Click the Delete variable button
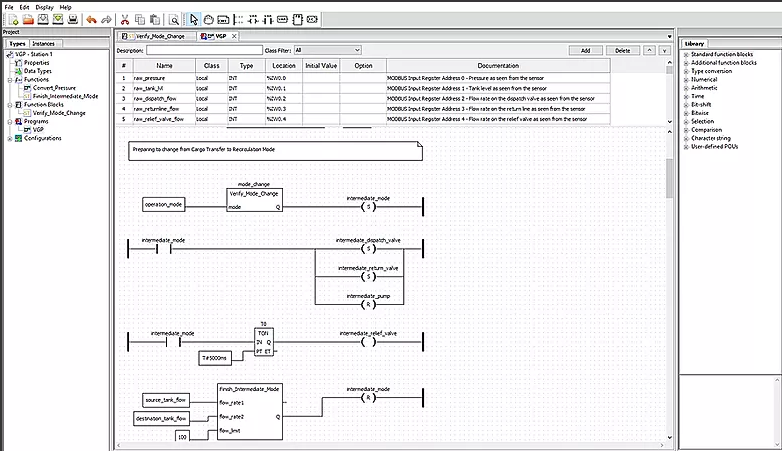The height and width of the screenshot is (451, 782). [621, 49]
